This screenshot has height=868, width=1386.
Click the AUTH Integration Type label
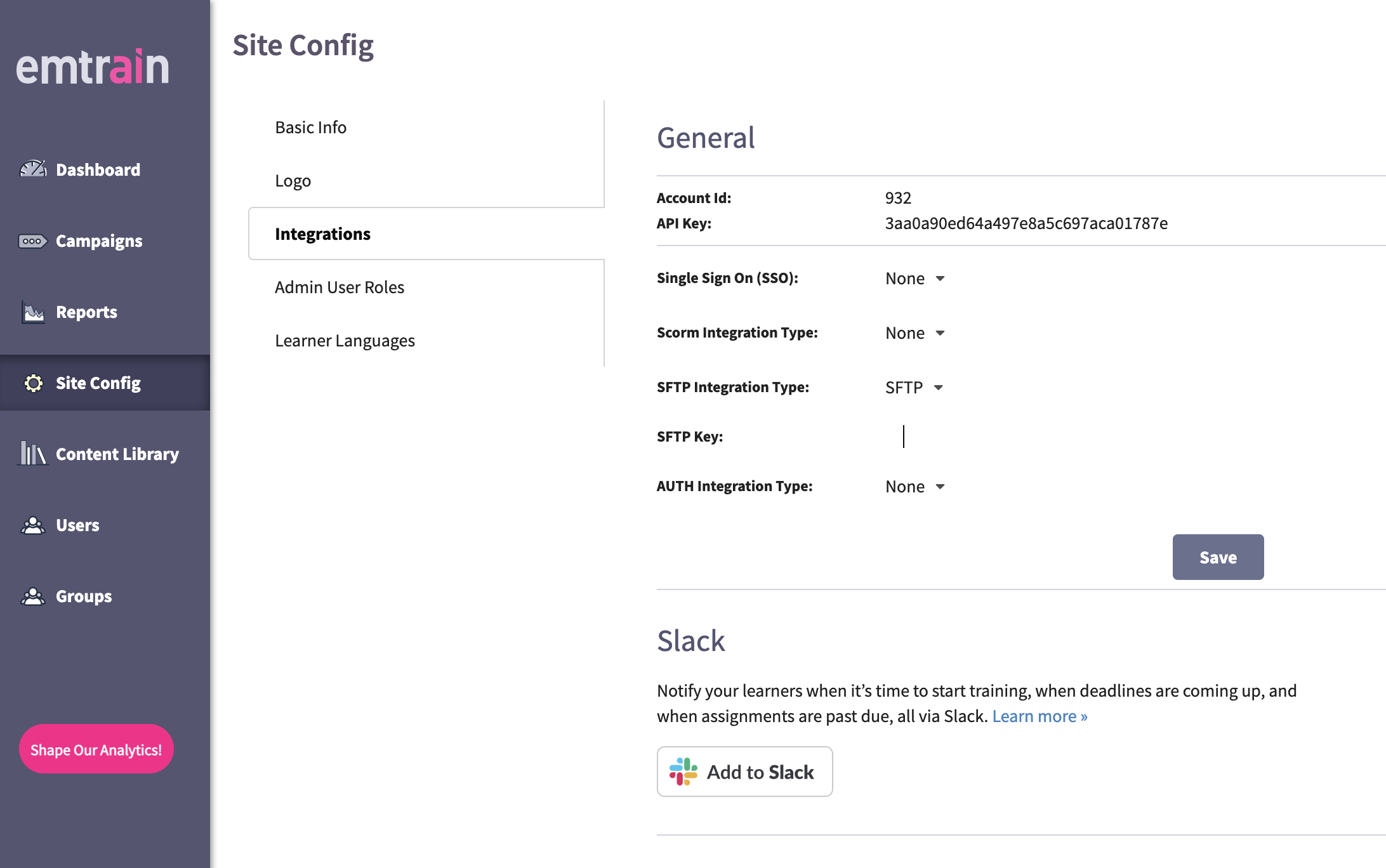[x=734, y=486]
